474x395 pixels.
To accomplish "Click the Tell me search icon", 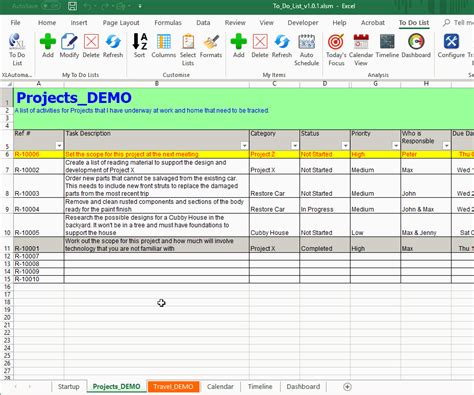I will [x=446, y=23].
